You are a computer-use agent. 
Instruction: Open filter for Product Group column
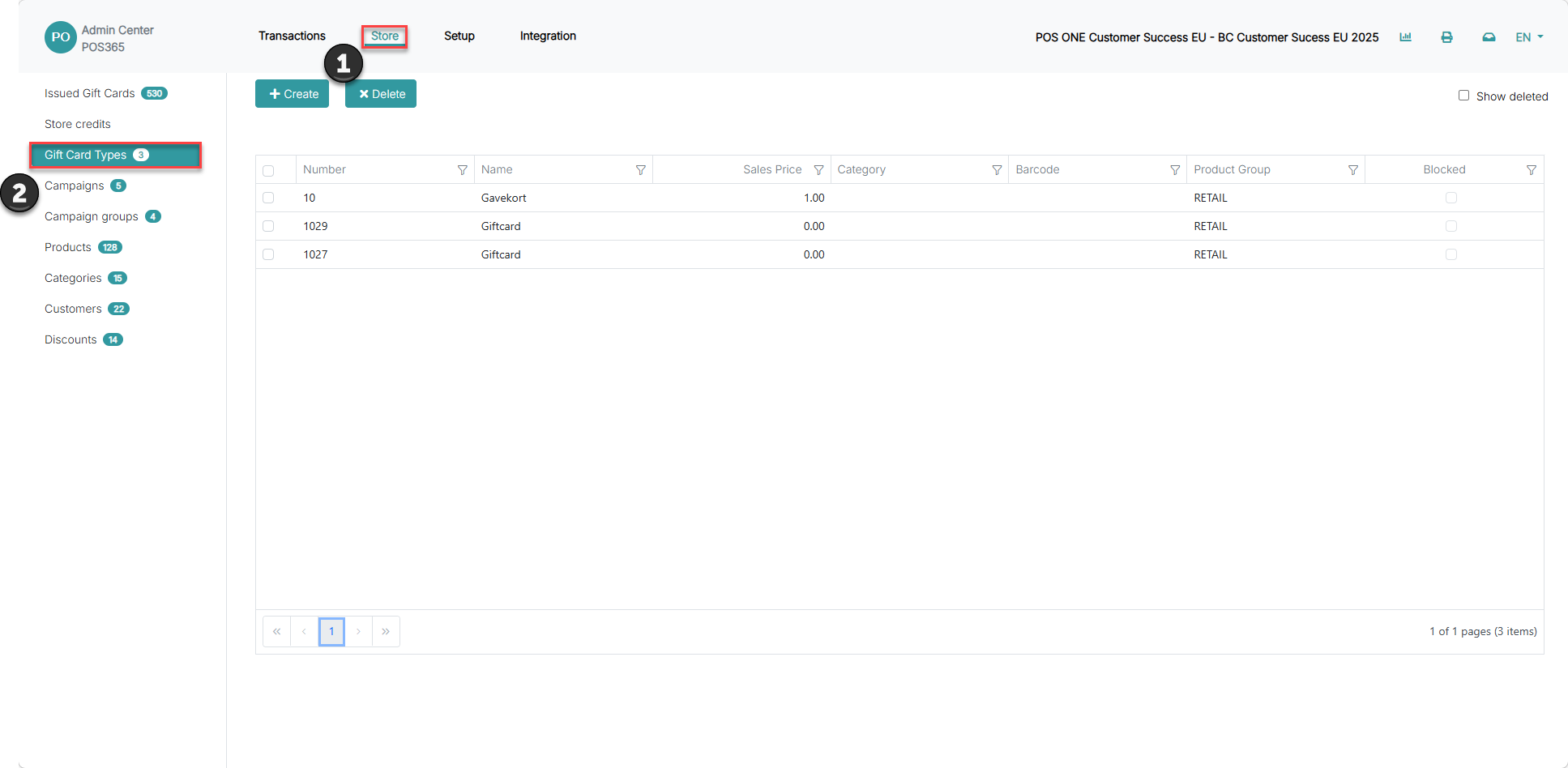coord(1353,170)
